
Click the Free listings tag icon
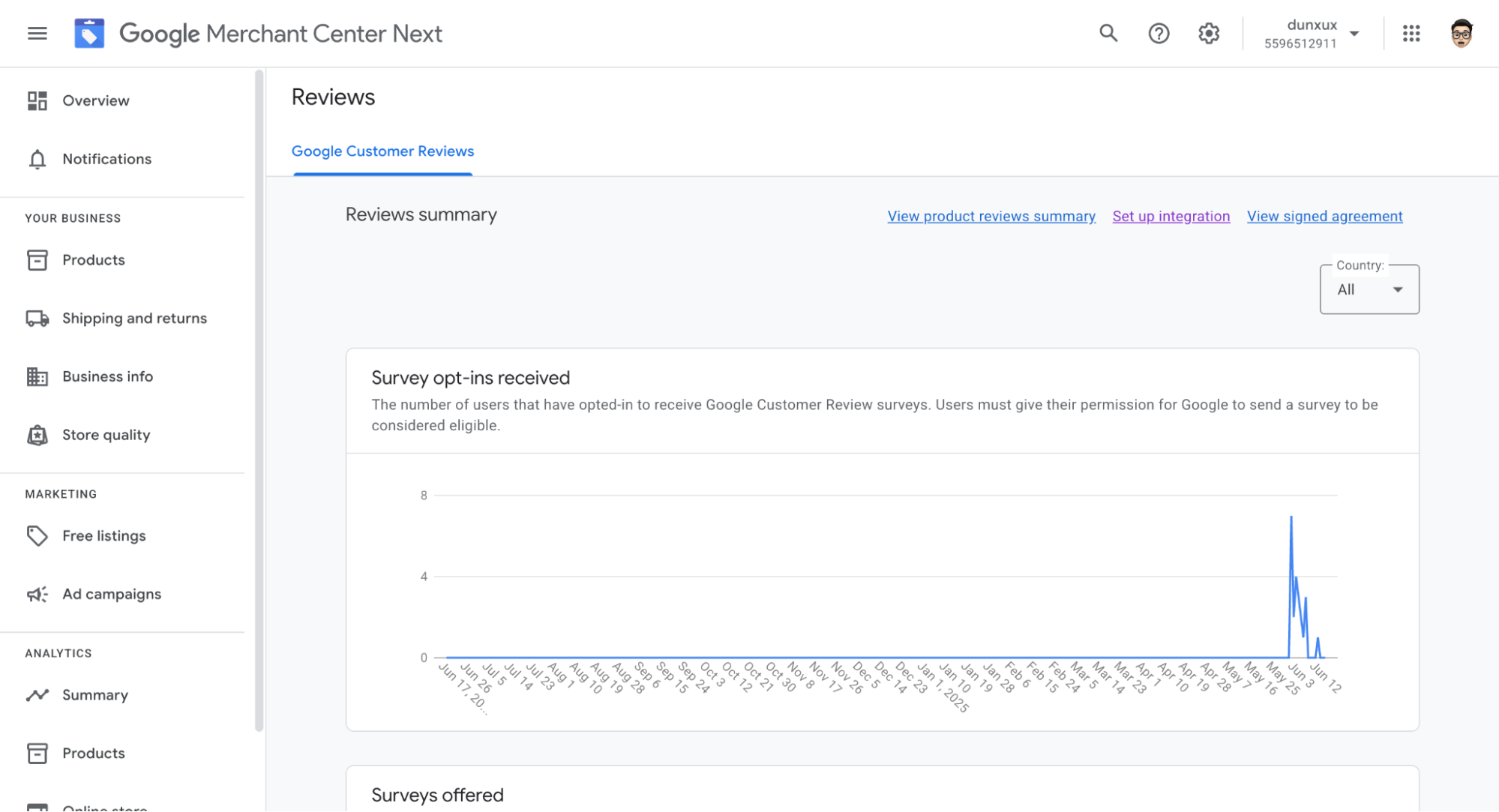click(x=37, y=535)
